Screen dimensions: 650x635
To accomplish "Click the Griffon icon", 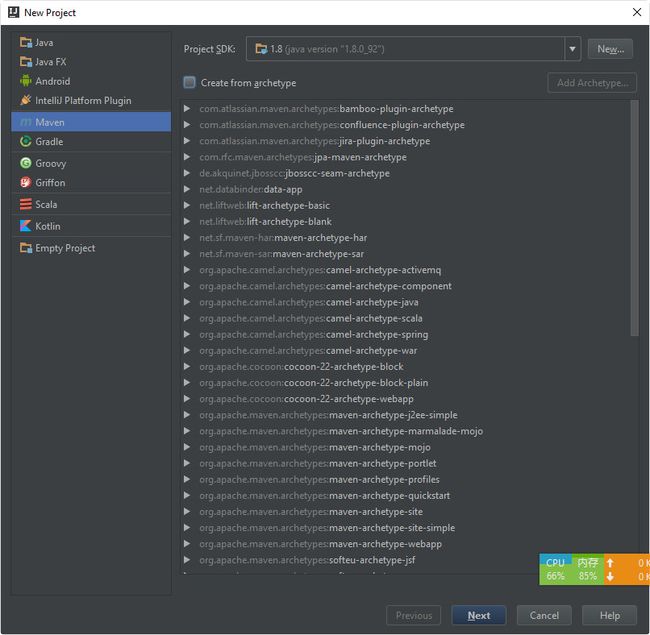I will click(26, 182).
